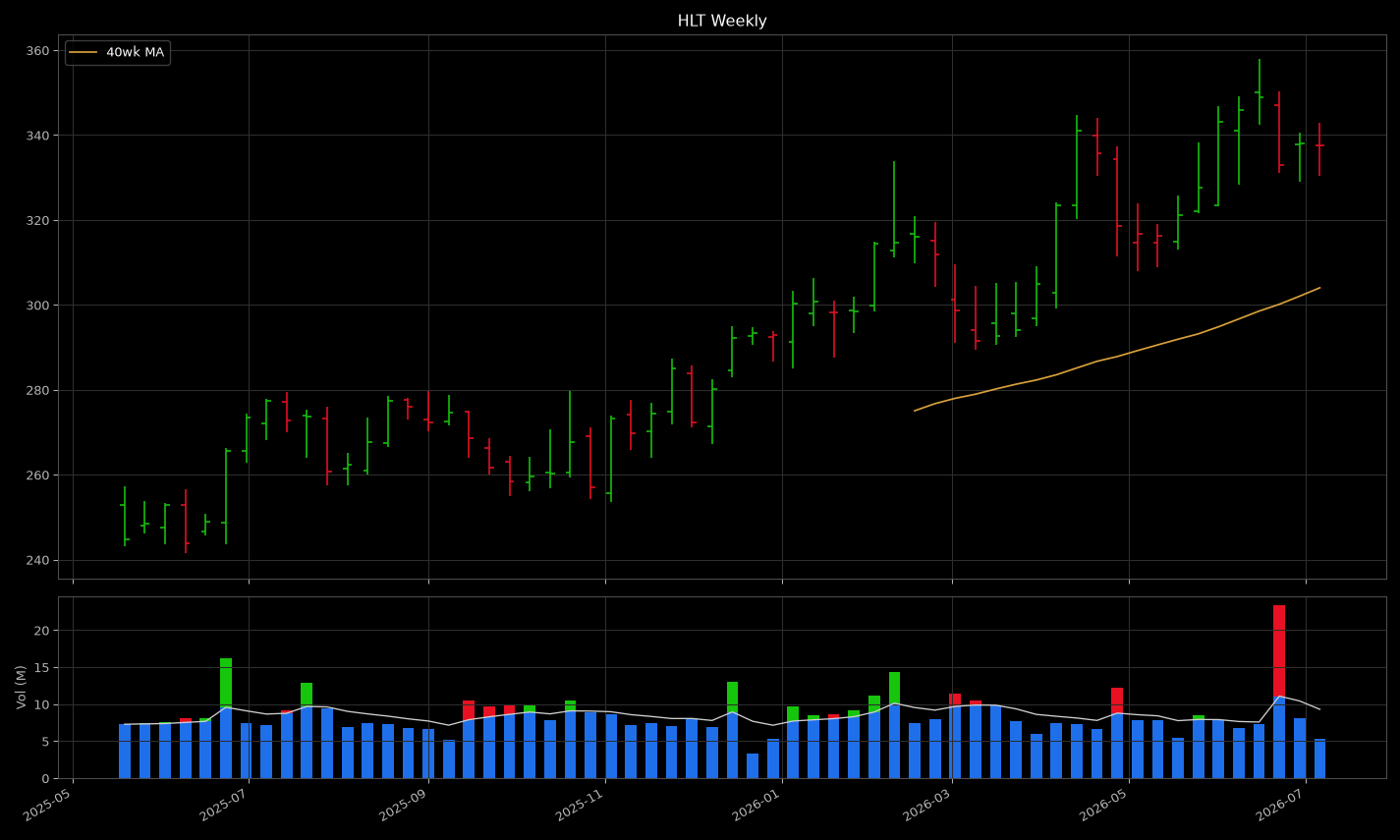Viewport: 1400px width, 840px height.
Task: Click the 360 price axis label
Action: (x=37, y=51)
